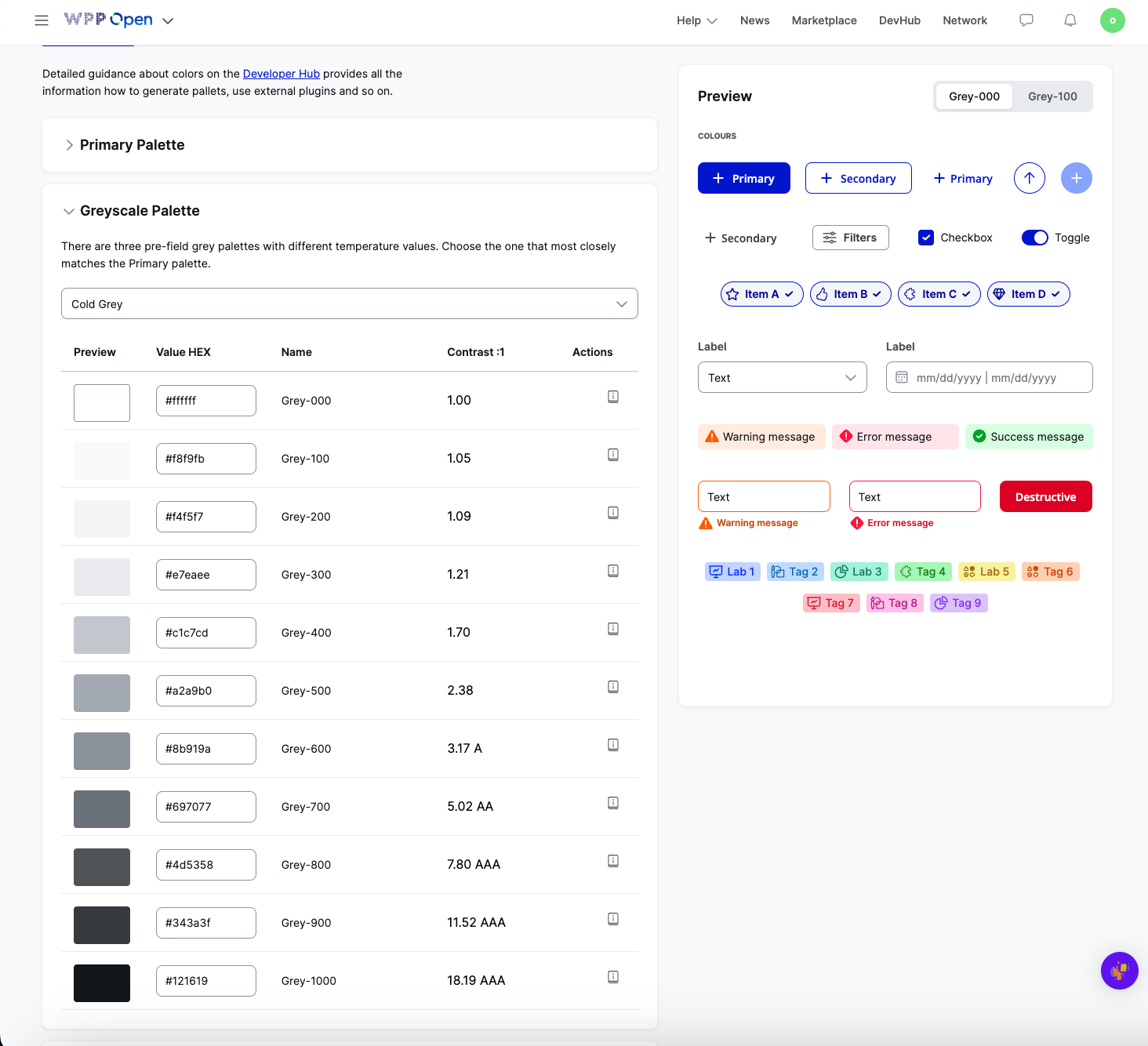Screen dimensions: 1148x1046
Task: Click the round light-blue plus button
Action: 1076,178
